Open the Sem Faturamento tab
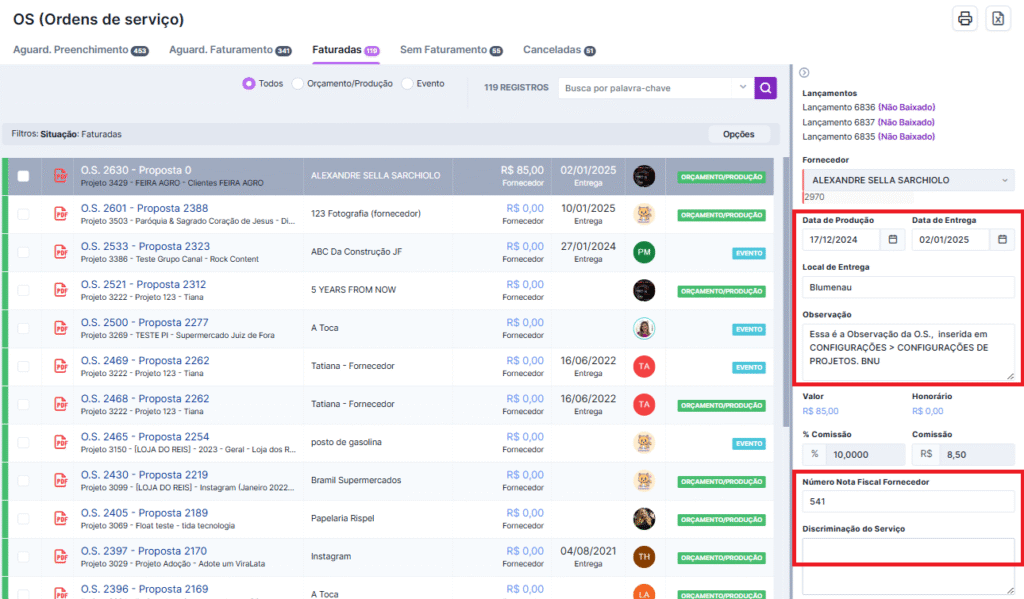The width and height of the screenshot is (1024, 599). (451, 50)
